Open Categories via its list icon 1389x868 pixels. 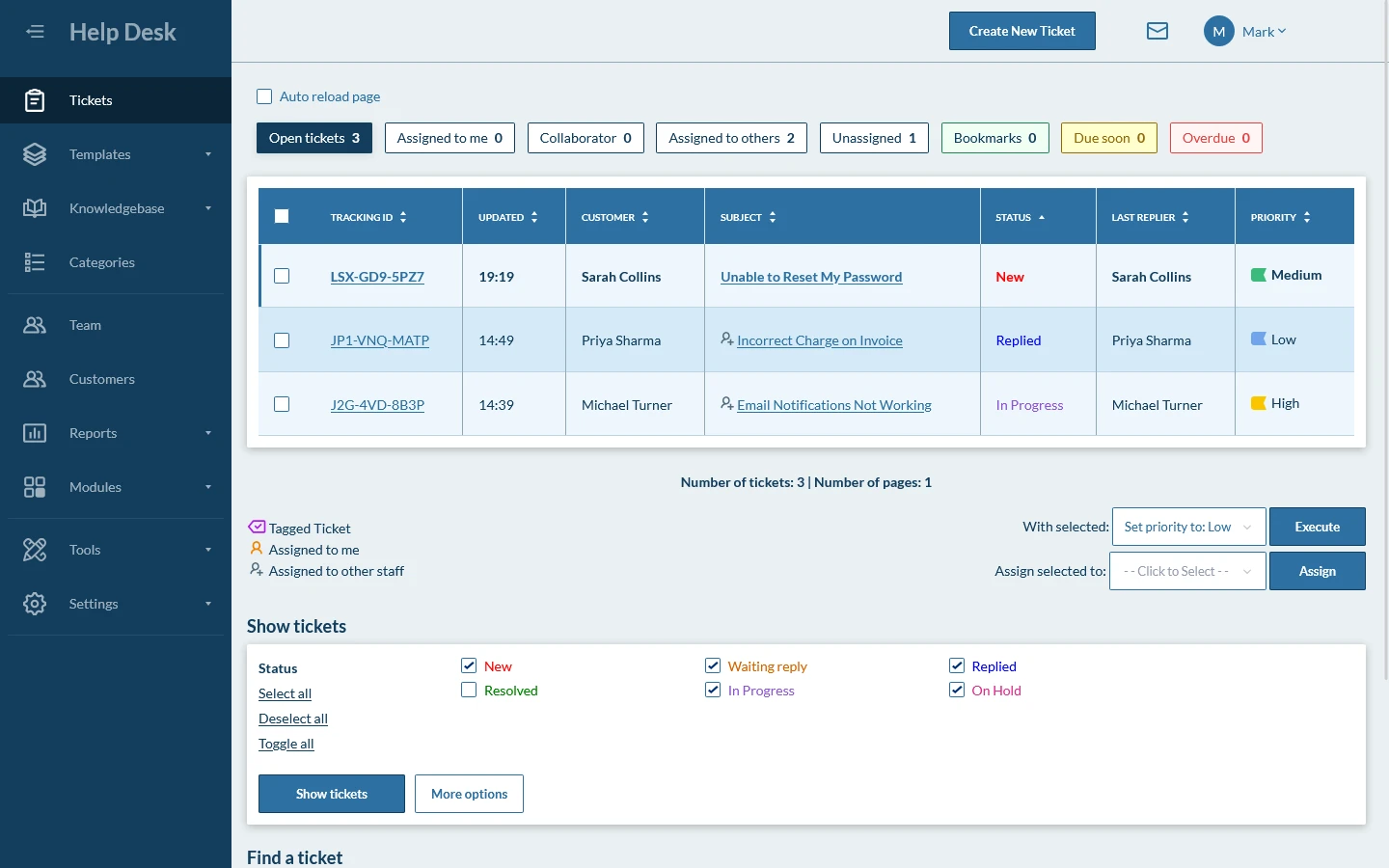pyautogui.click(x=35, y=262)
